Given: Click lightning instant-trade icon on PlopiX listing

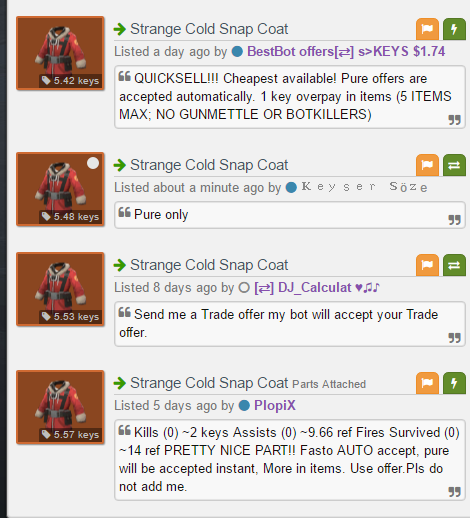Looking at the screenshot, I should [454, 383].
